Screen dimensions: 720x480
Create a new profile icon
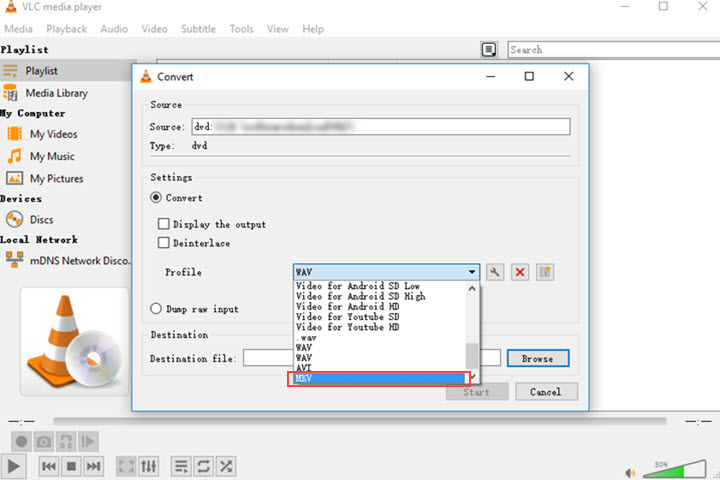545,272
